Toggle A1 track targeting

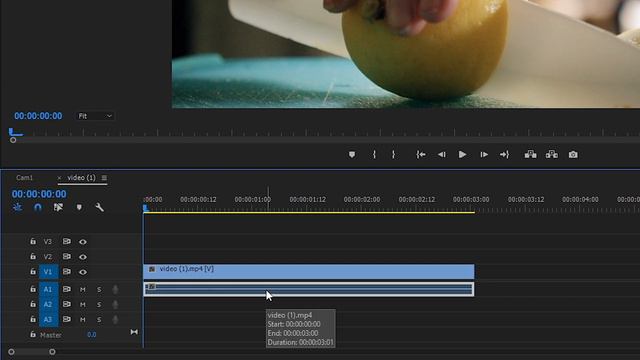click(49, 289)
